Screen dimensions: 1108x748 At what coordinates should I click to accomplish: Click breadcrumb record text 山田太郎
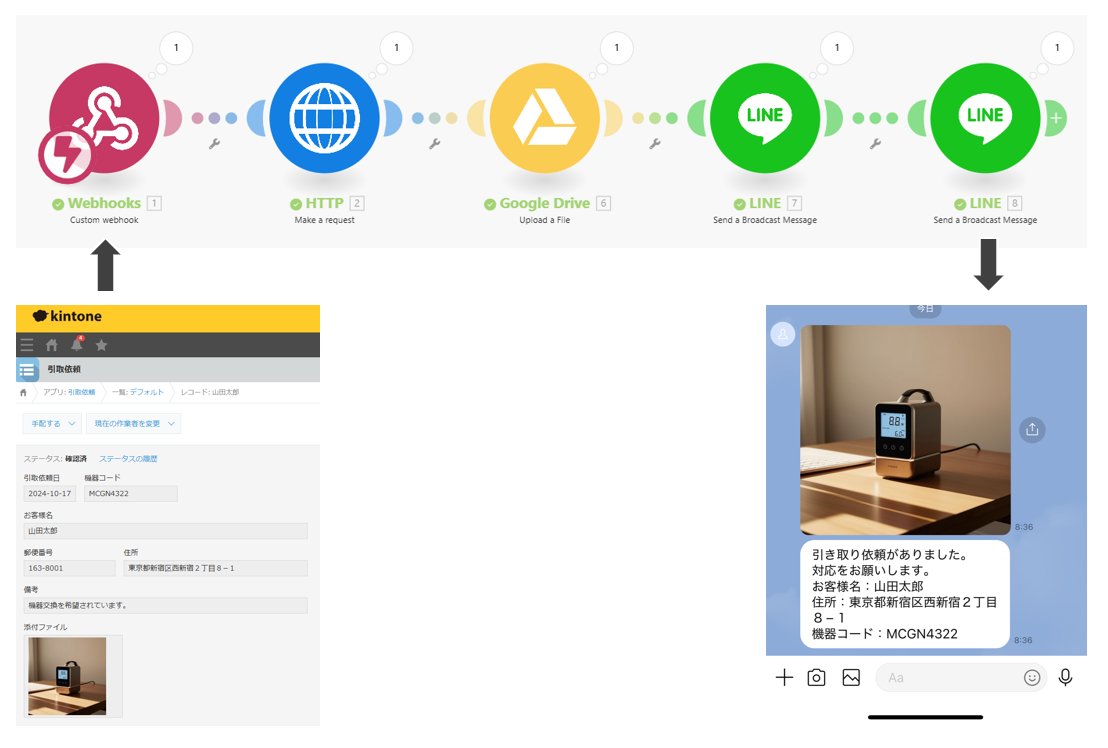click(226, 392)
